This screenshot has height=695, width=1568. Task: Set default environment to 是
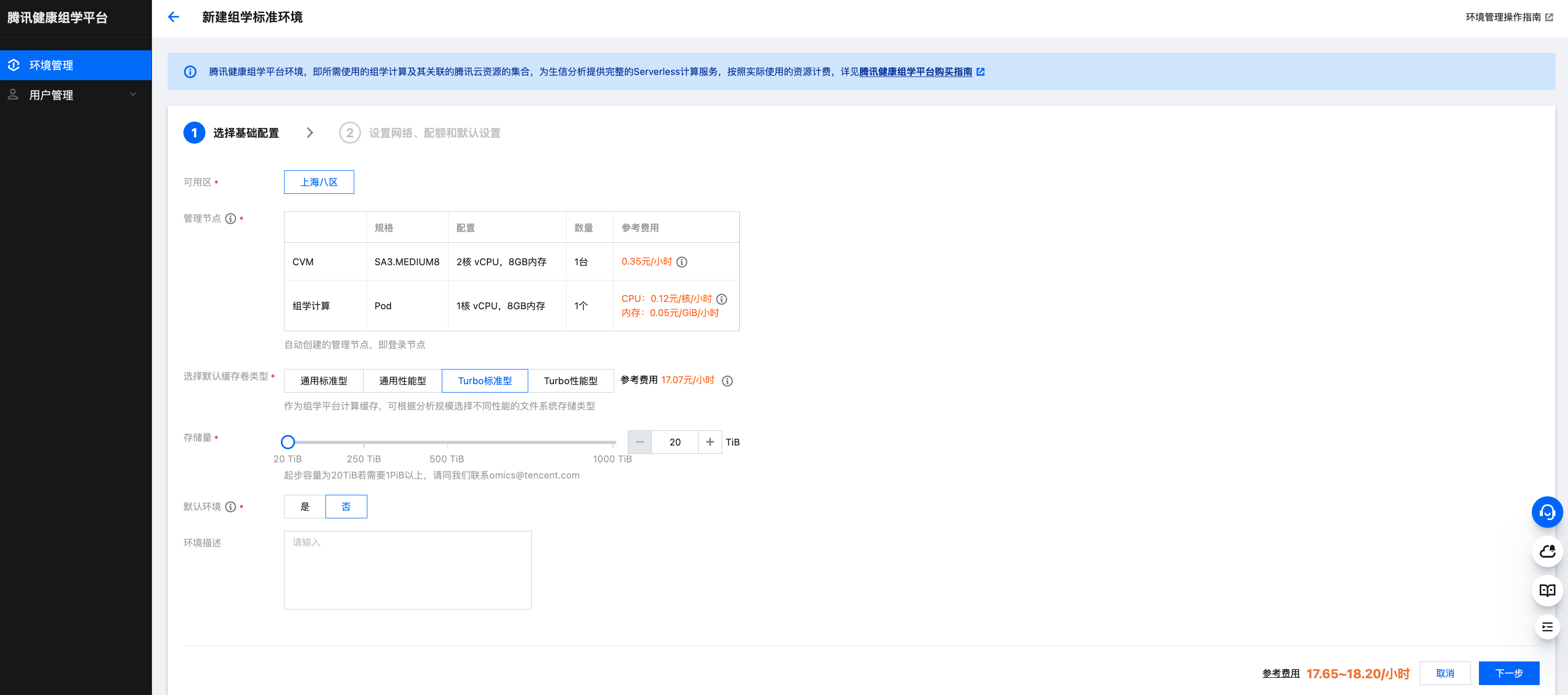(x=304, y=507)
